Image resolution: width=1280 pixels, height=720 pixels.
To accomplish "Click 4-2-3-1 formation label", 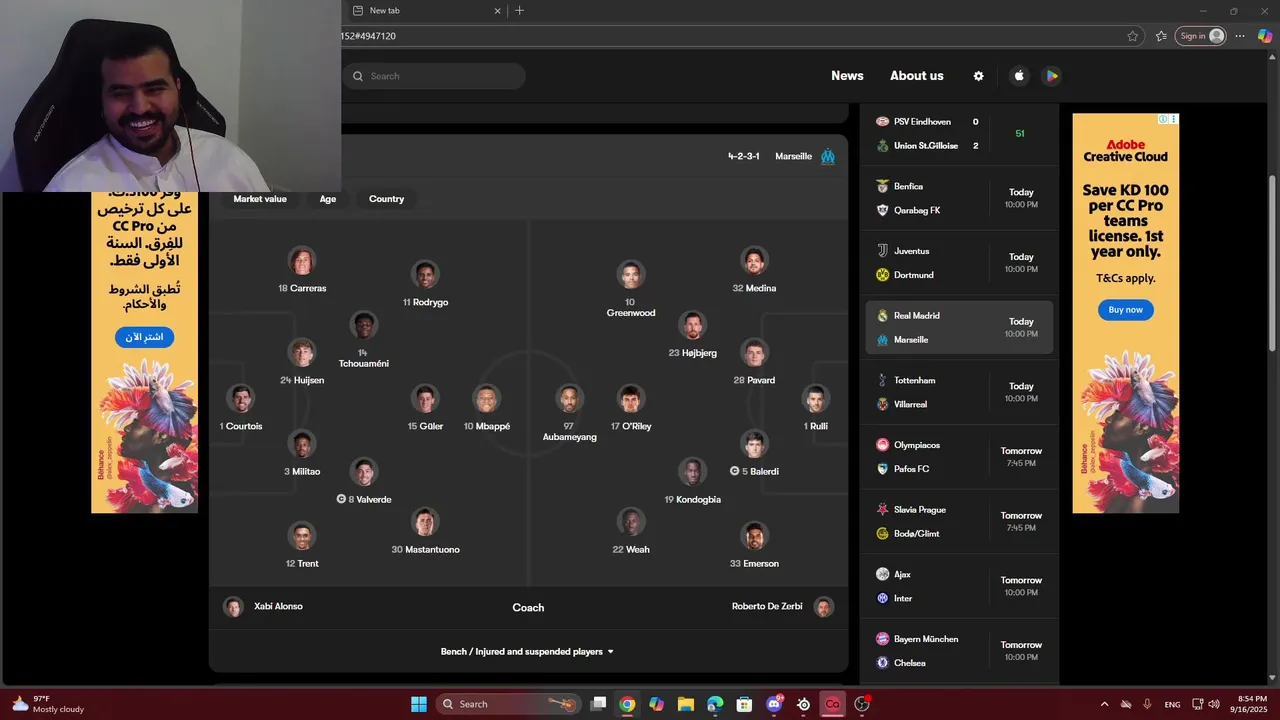I will pyautogui.click(x=743, y=156).
